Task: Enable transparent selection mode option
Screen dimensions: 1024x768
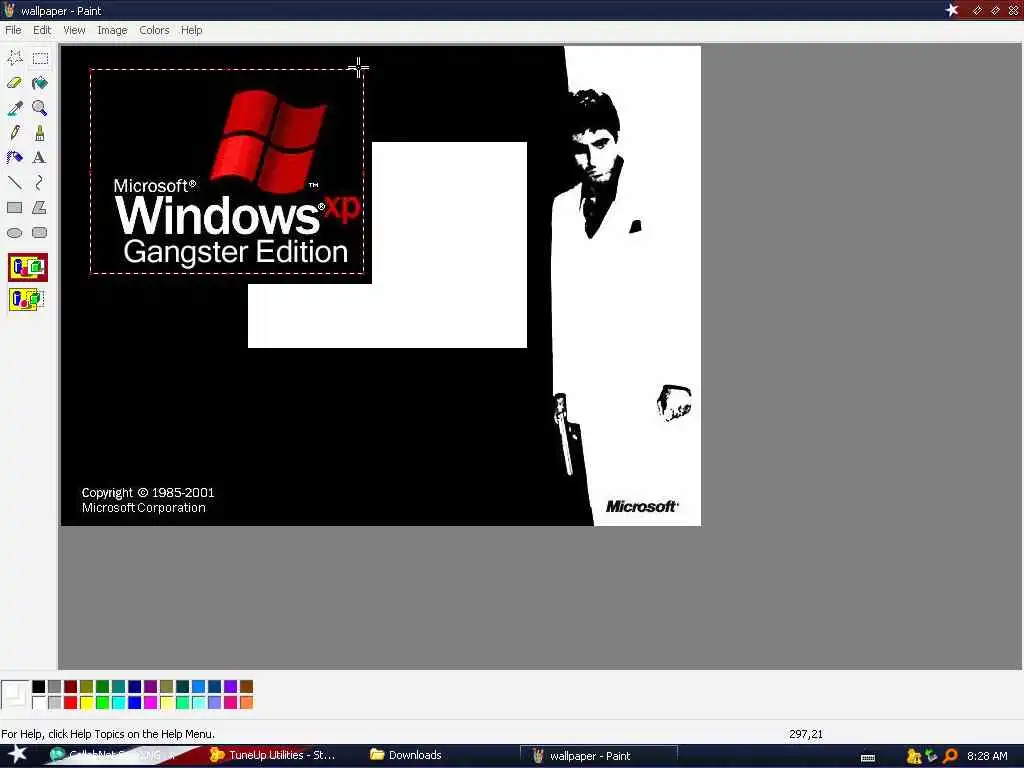Action: [x=27, y=300]
